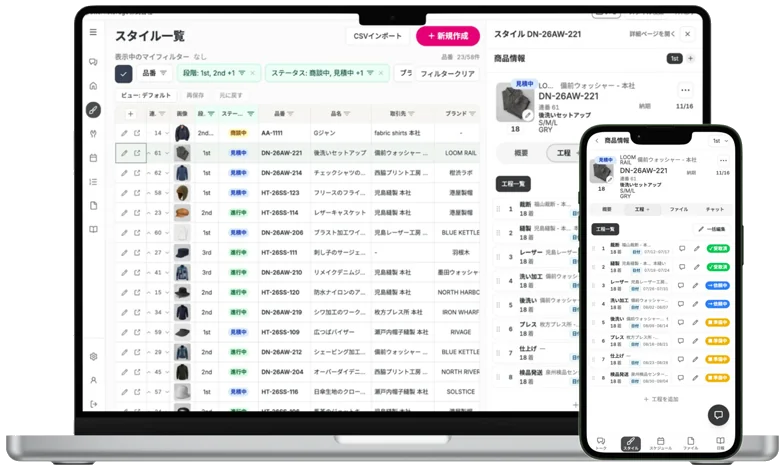Click the pink 新規作成 button
This screenshot has width=784, height=471.
(x=448, y=36)
